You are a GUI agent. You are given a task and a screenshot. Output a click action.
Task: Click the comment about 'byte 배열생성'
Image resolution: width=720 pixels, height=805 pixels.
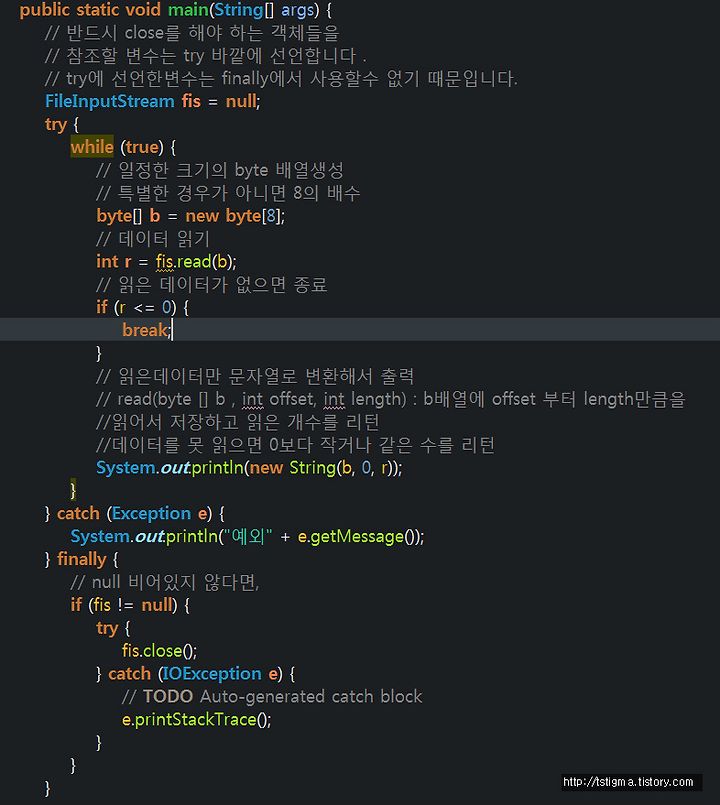[x=220, y=170]
